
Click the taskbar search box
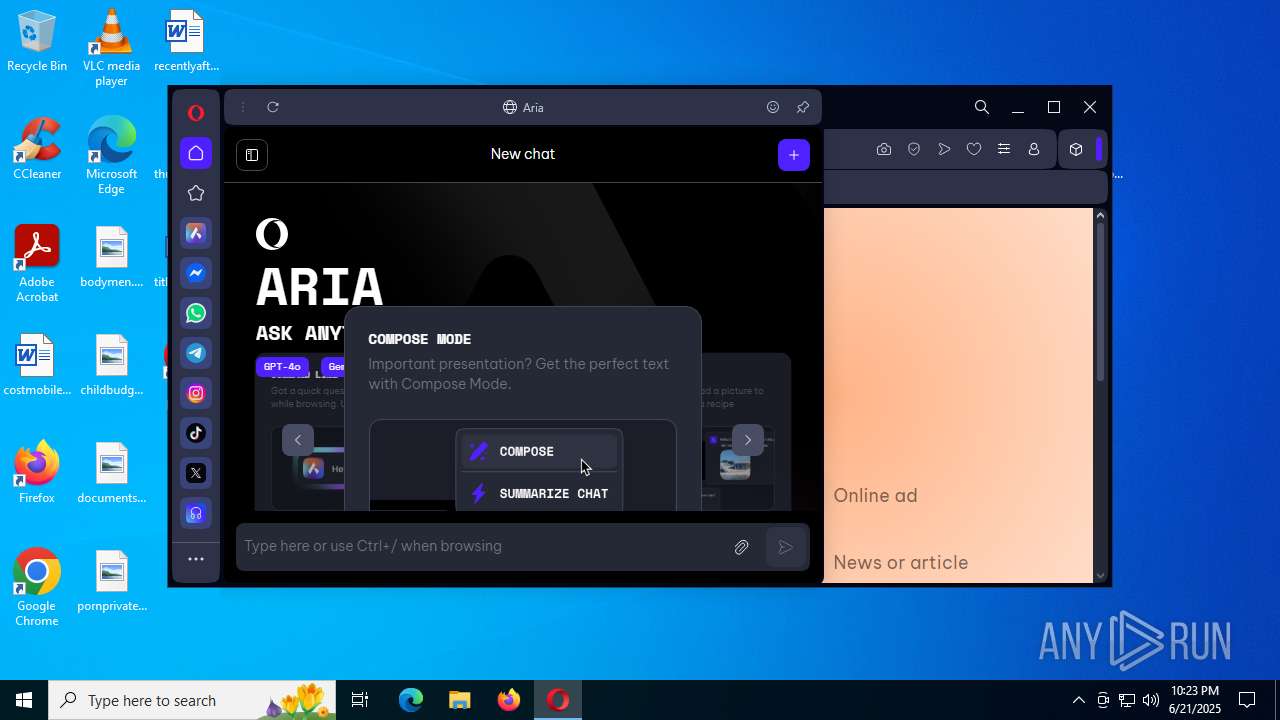click(194, 700)
